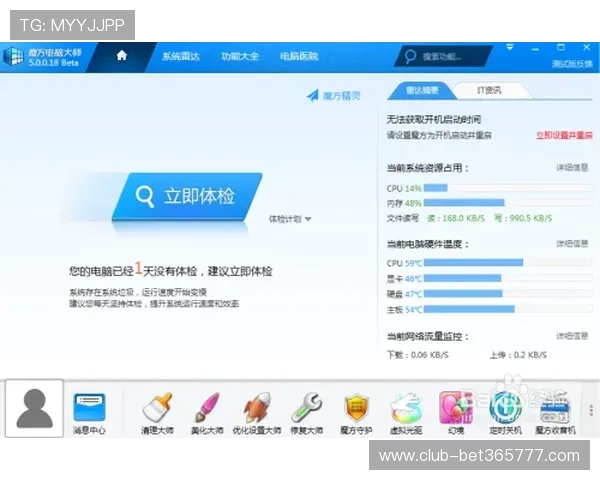600x480 pixels.
Task: Click the 硬盘 47℃ temperature bar
Action: (x=508, y=294)
